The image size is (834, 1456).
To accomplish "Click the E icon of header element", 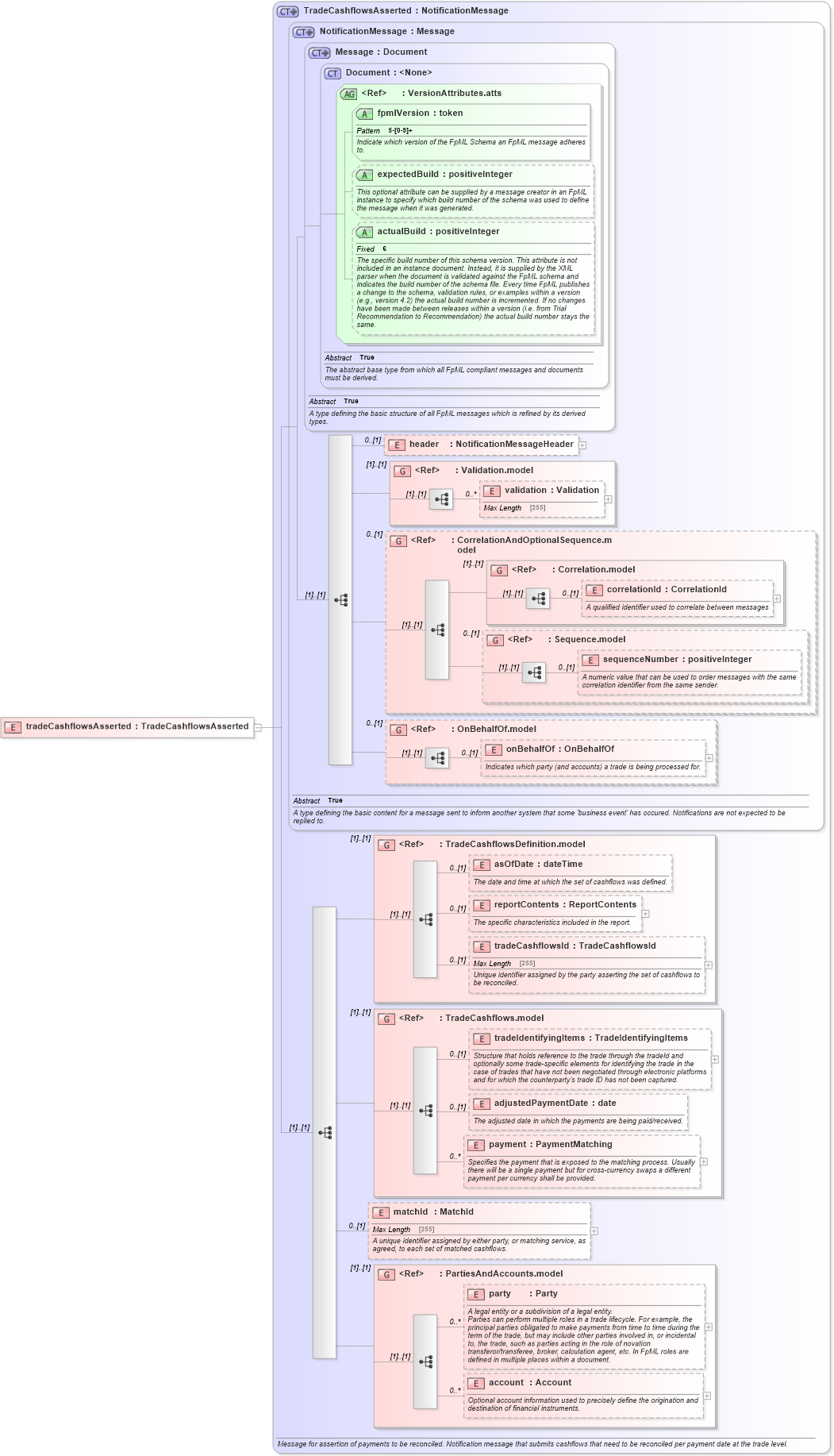I will point(397,445).
